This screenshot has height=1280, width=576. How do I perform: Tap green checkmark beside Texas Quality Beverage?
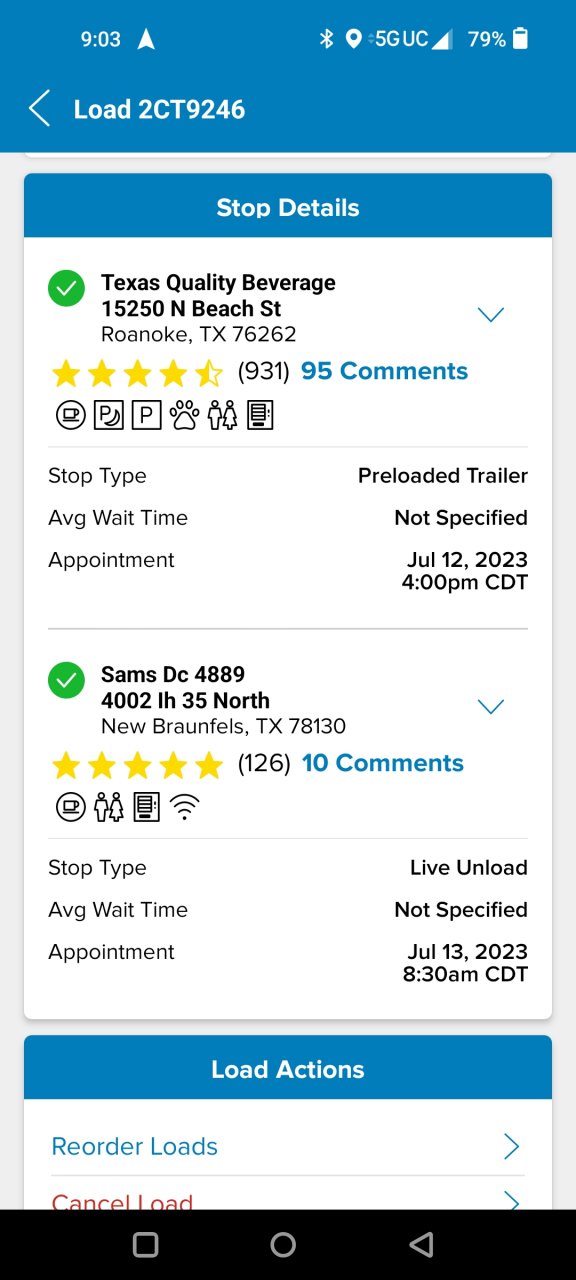(66, 289)
